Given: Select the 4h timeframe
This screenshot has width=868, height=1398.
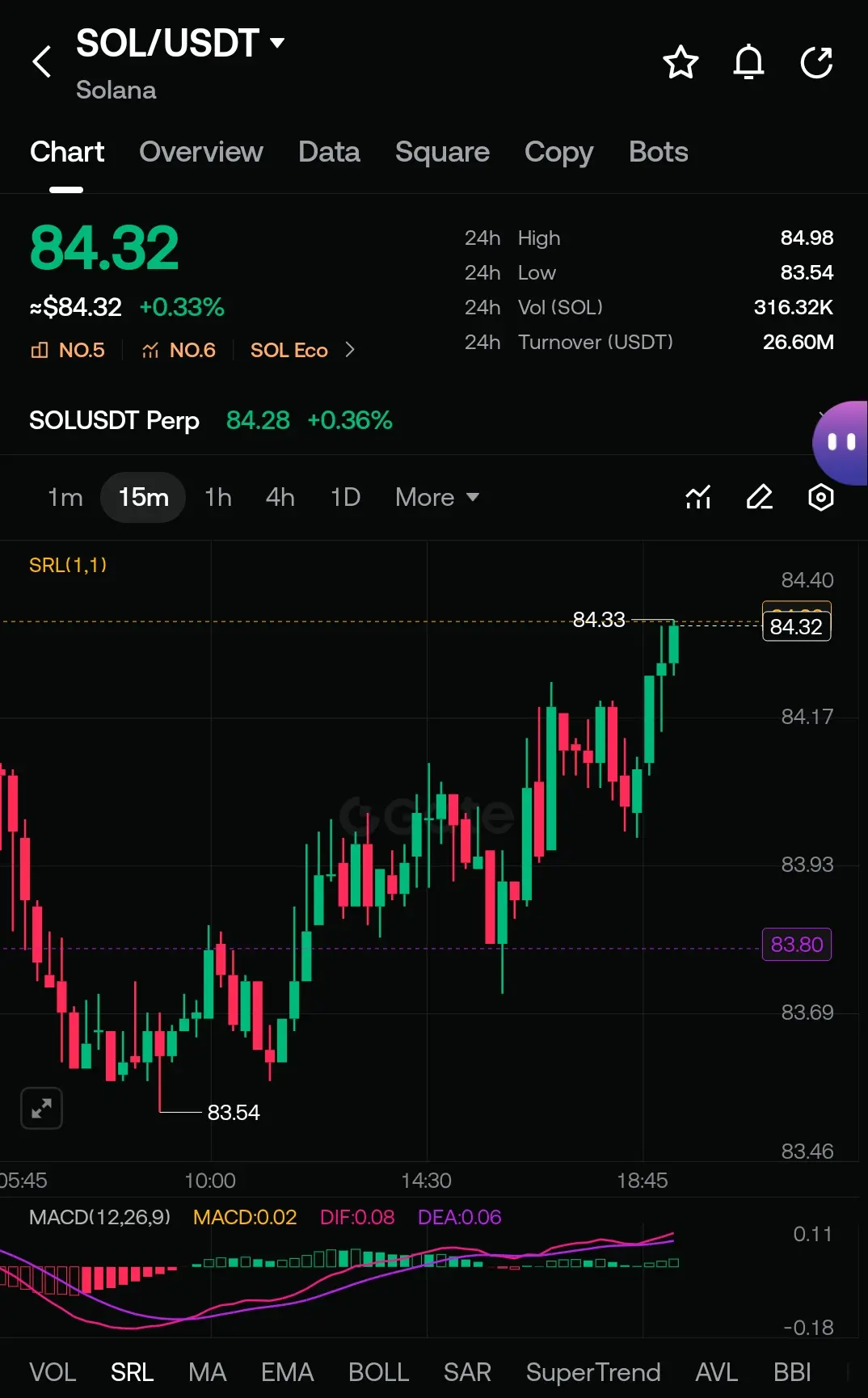Looking at the screenshot, I should point(280,497).
